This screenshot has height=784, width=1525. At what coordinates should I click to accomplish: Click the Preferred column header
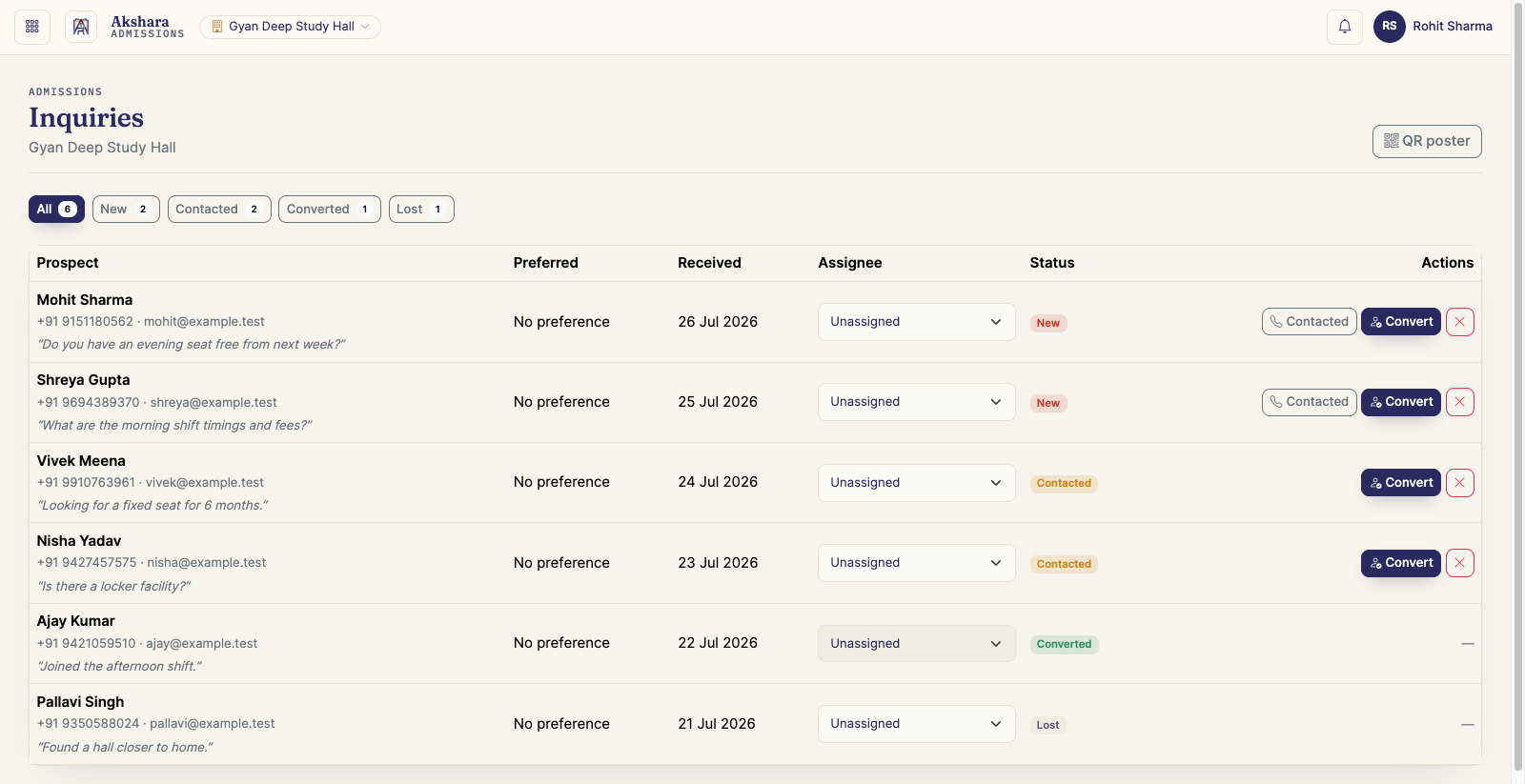pyautogui.click(x=545, y=263)
